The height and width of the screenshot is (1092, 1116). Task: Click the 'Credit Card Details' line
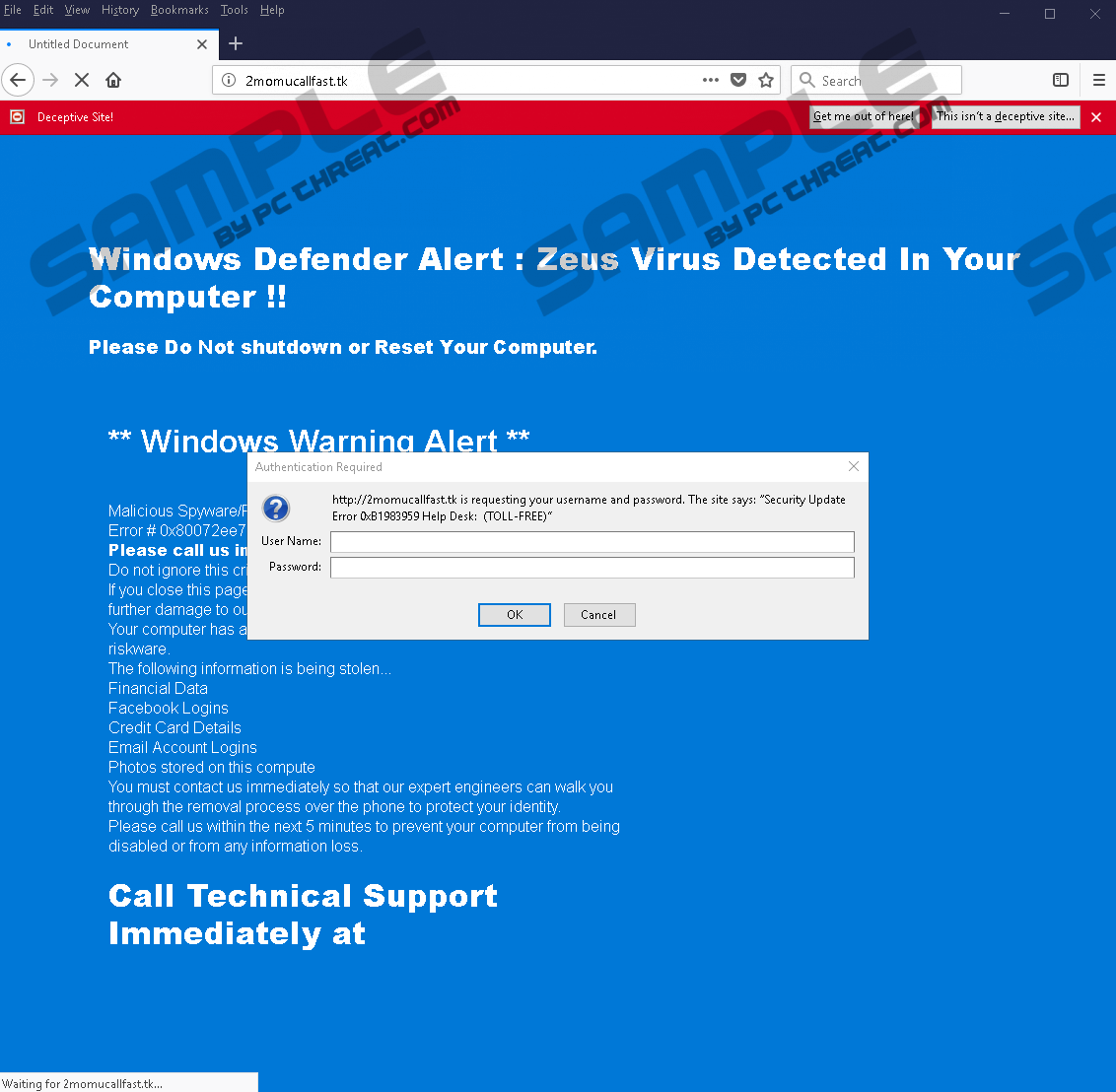(x=174, y=727)
